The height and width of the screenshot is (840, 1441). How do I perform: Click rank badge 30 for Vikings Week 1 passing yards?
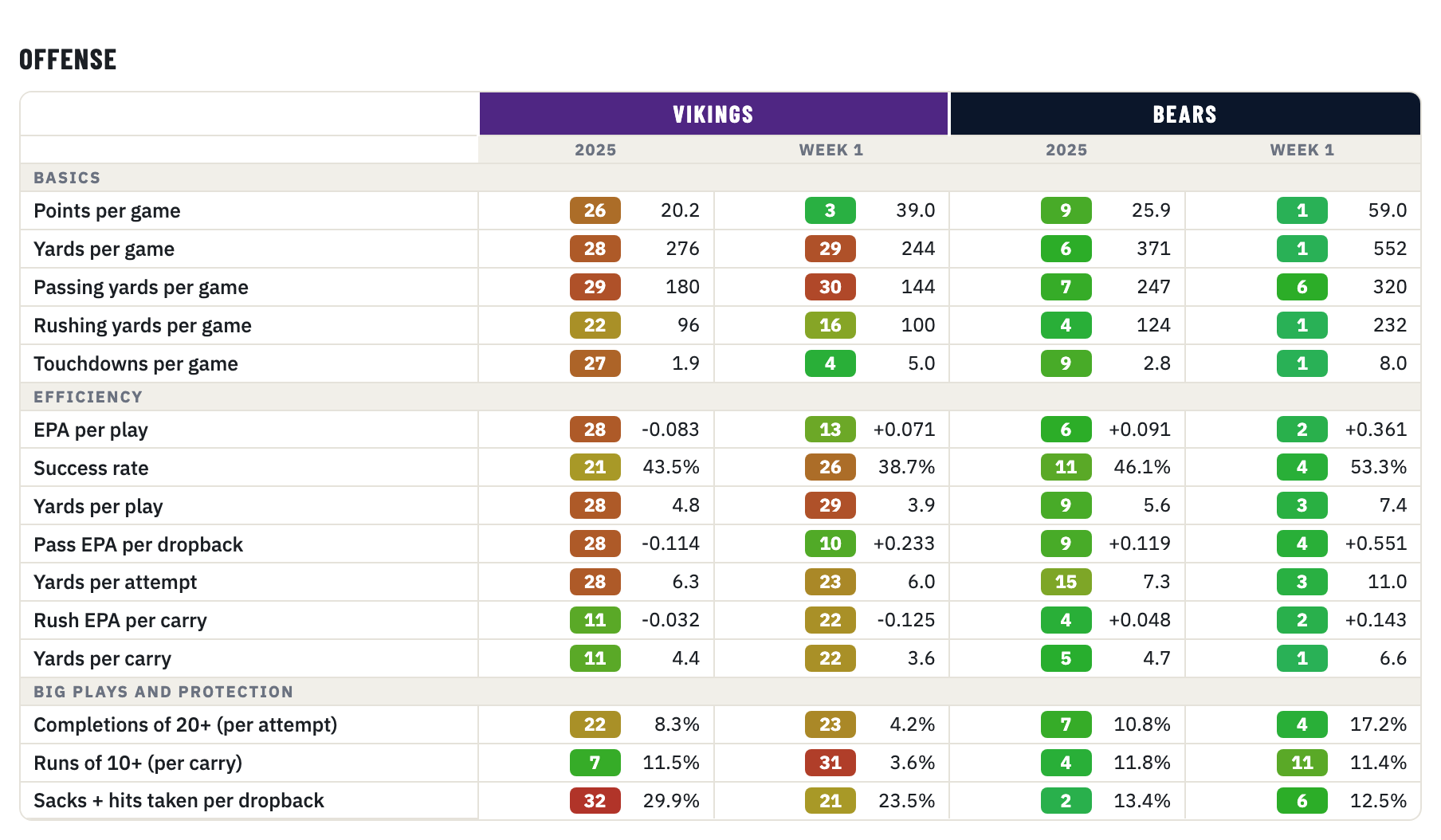830,287
